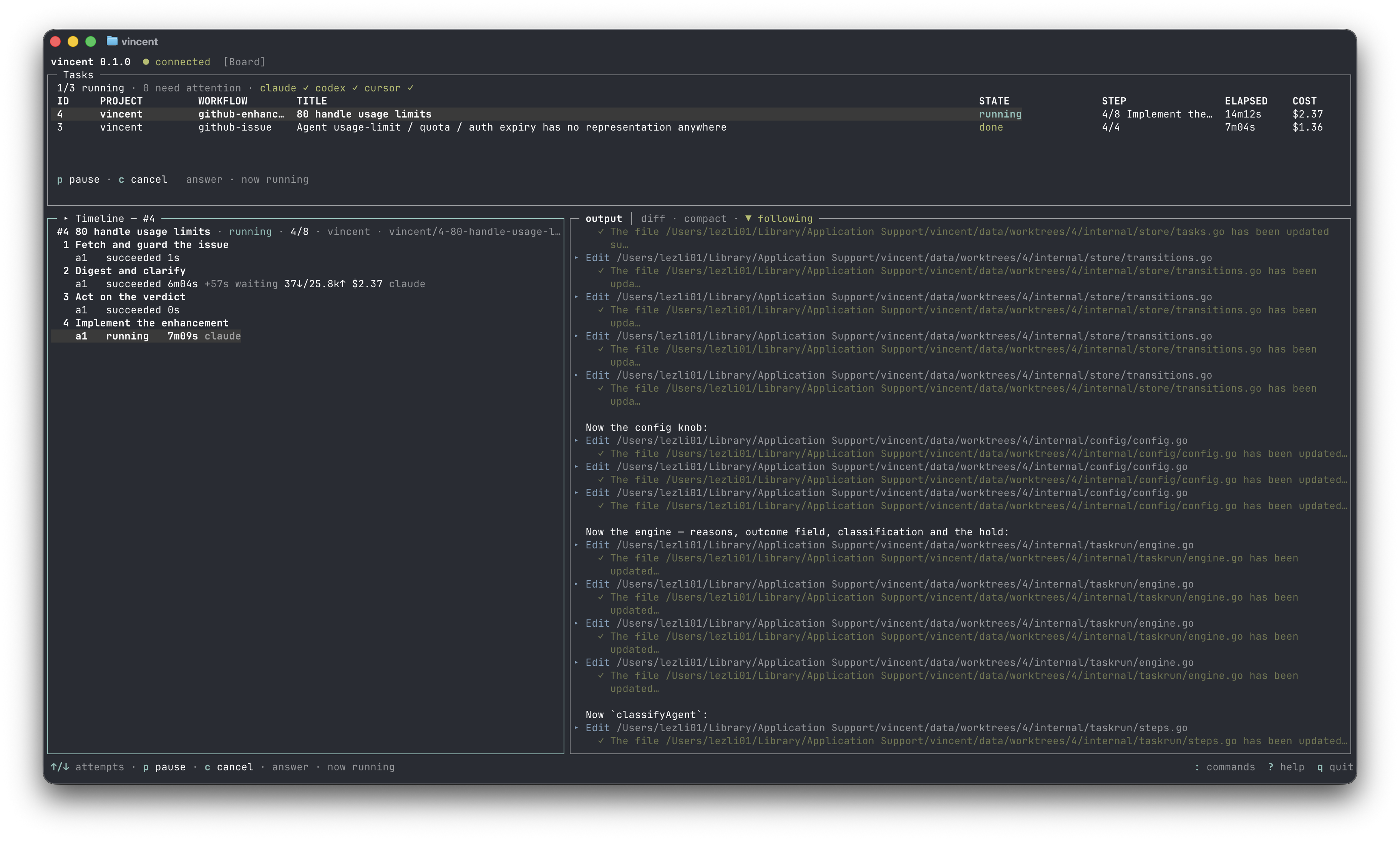Click pause in the bottom status bar
Screen dimensions: 1400x841
[x=164, y=767]
